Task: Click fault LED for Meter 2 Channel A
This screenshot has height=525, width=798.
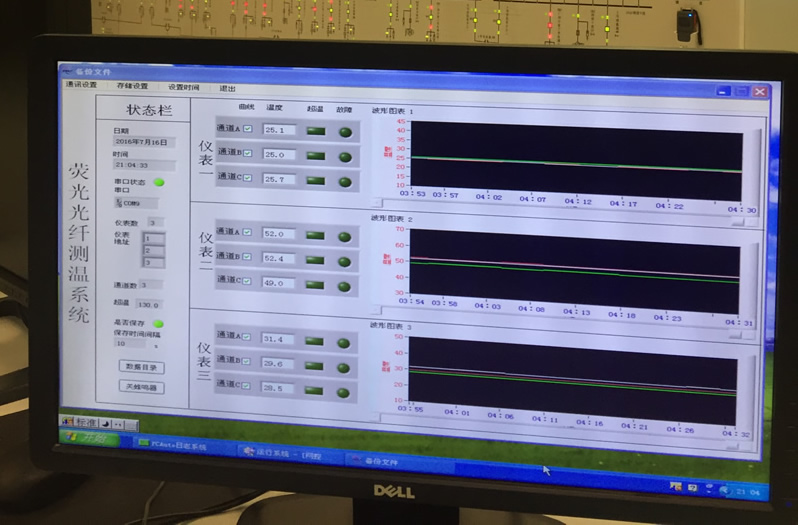Action: coord(345,235)
